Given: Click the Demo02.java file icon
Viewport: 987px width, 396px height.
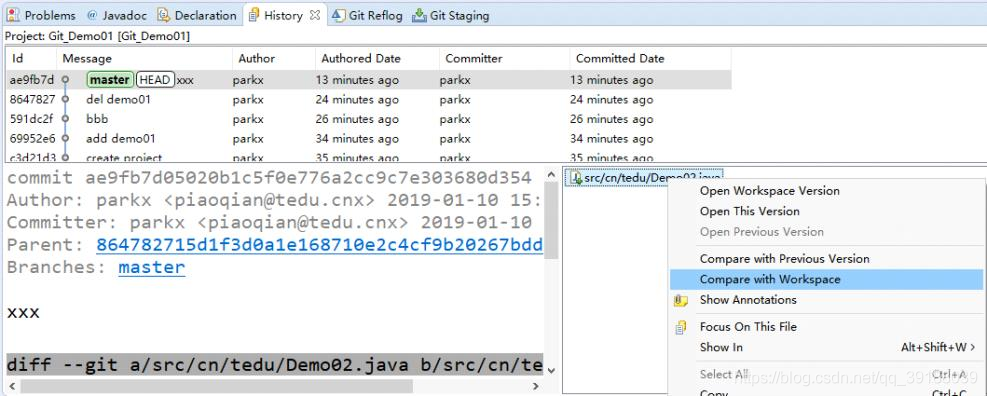Looking at the screenshot, I should pos(575,179).
